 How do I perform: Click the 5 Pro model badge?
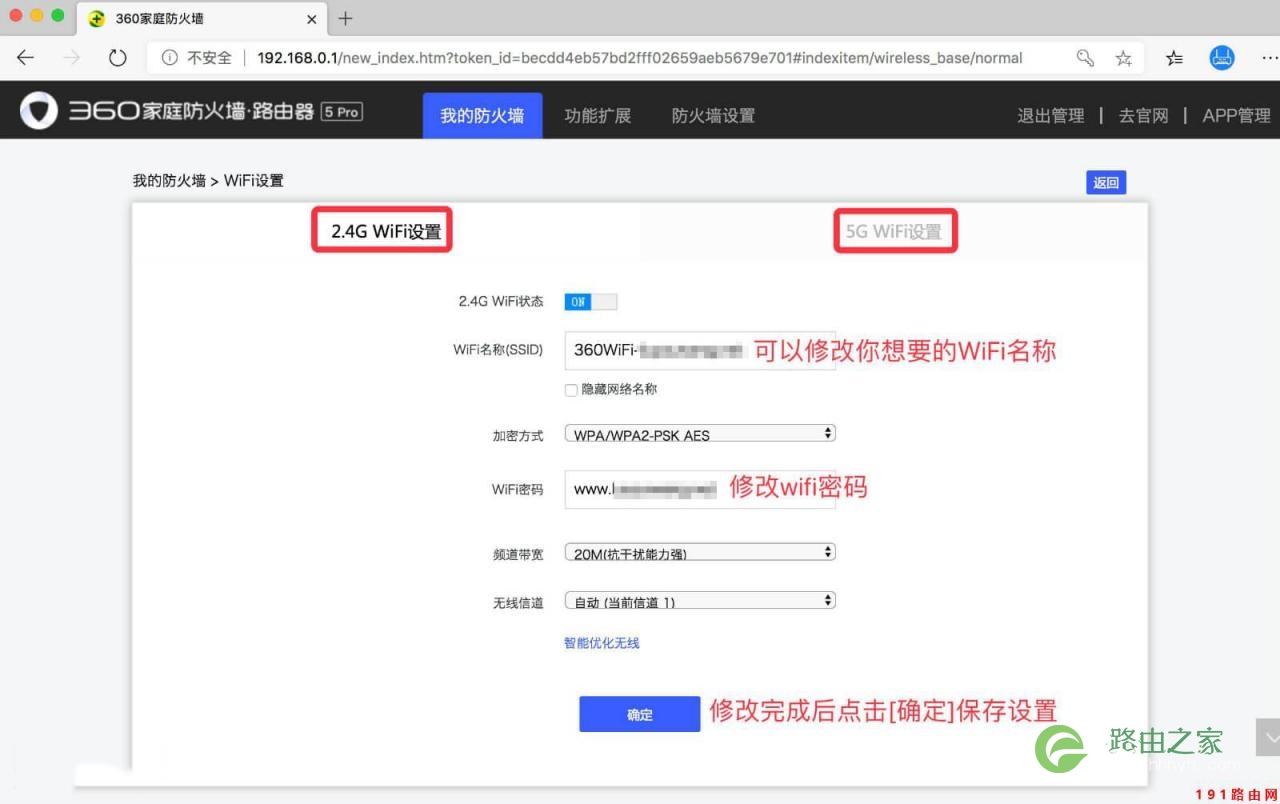coord(342,112)
